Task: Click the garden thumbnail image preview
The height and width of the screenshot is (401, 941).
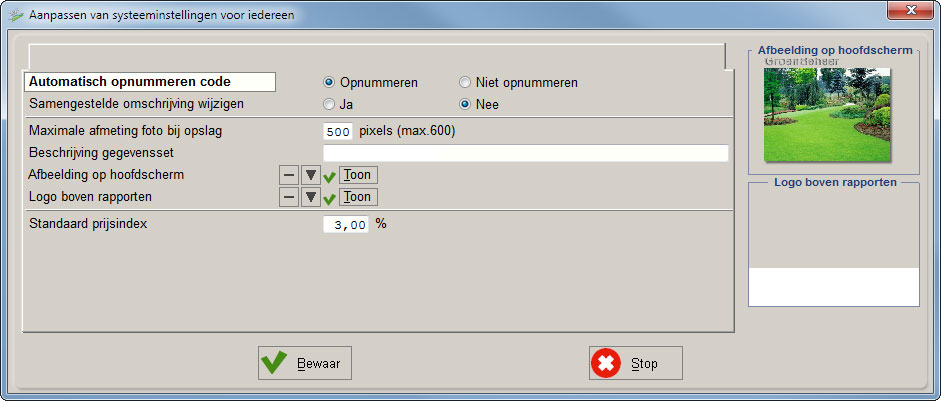Action: pyautogui.click(x=826, y=110)
